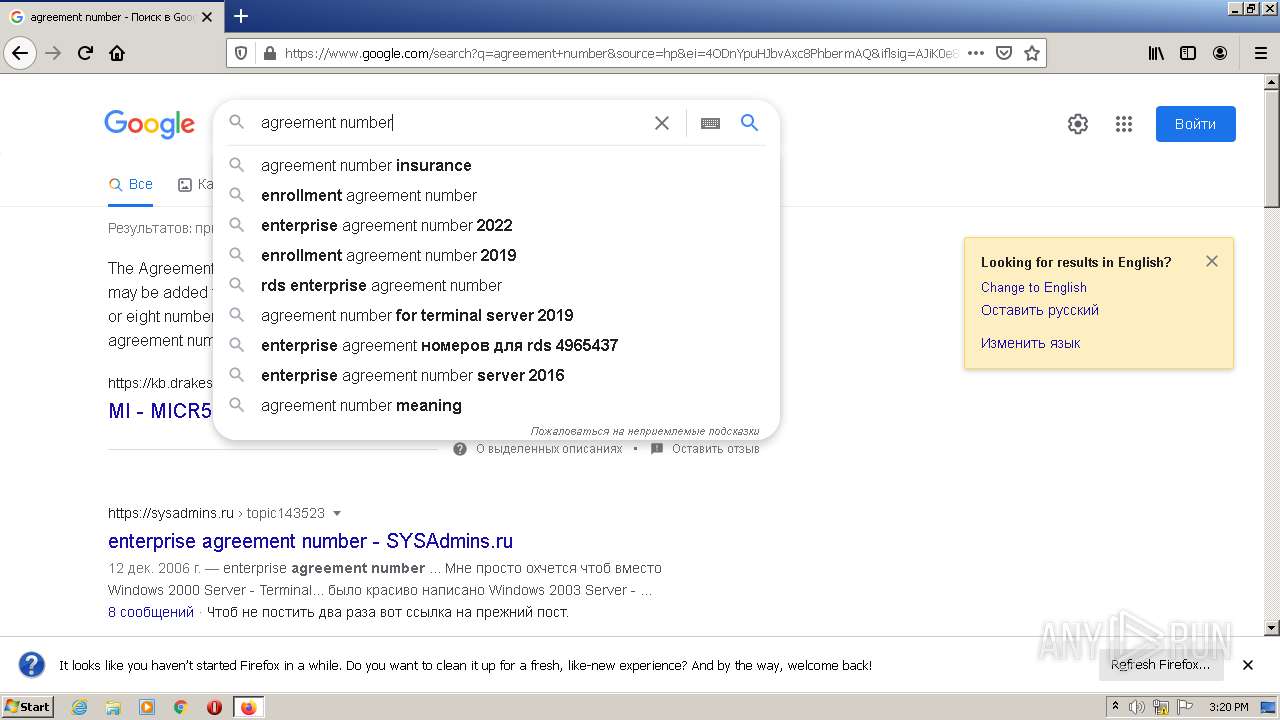Dismiss the Refresh Firefox notification bar
The height and width of the screenshot is (720, 1280).
1248,665
